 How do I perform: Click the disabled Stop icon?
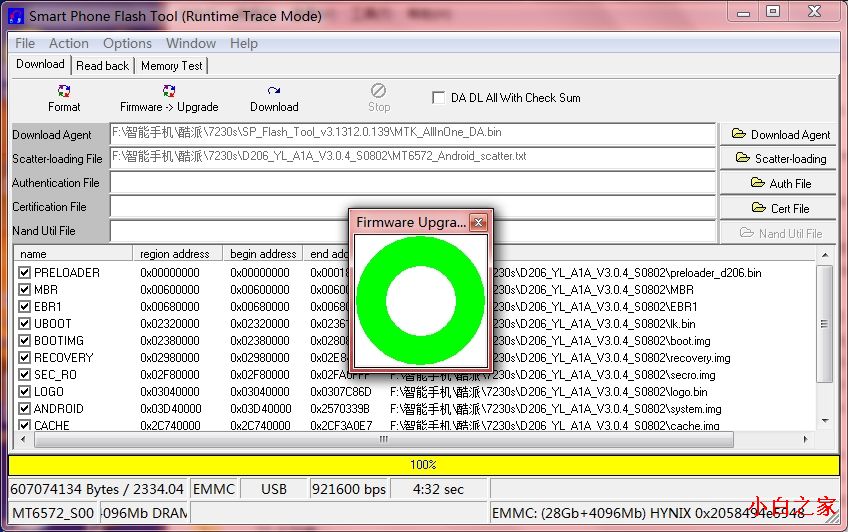(379, 90)
